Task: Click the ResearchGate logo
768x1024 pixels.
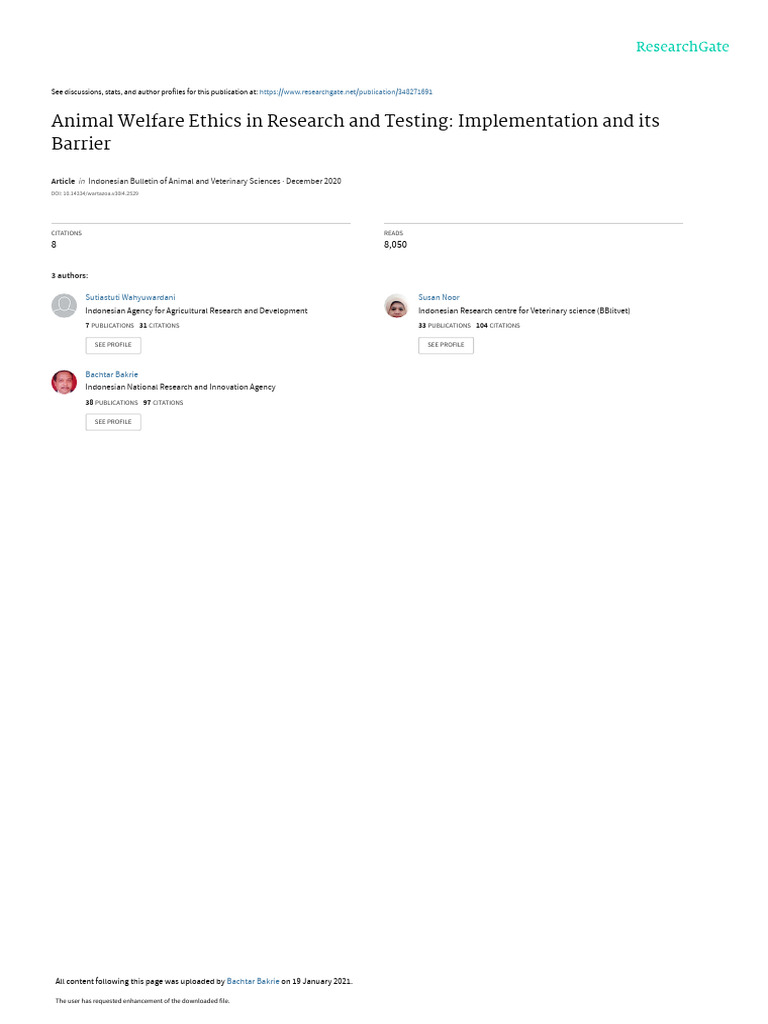Action: point(682,47)
